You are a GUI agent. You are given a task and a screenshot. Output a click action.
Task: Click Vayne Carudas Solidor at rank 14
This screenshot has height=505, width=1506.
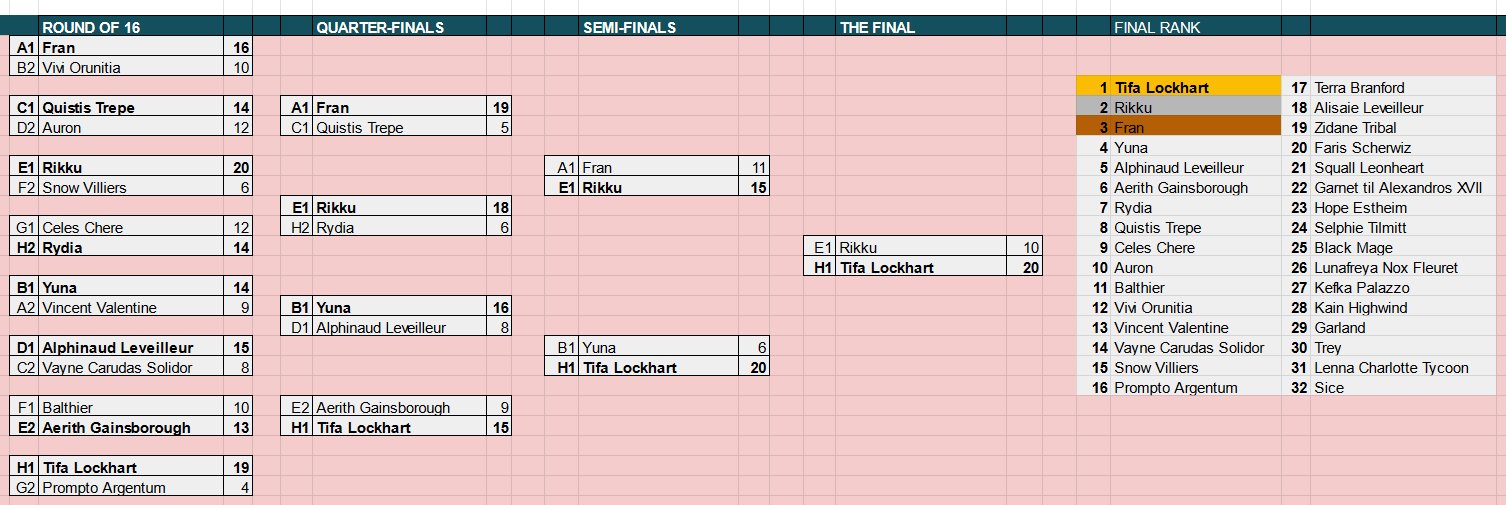point(1195,347)
